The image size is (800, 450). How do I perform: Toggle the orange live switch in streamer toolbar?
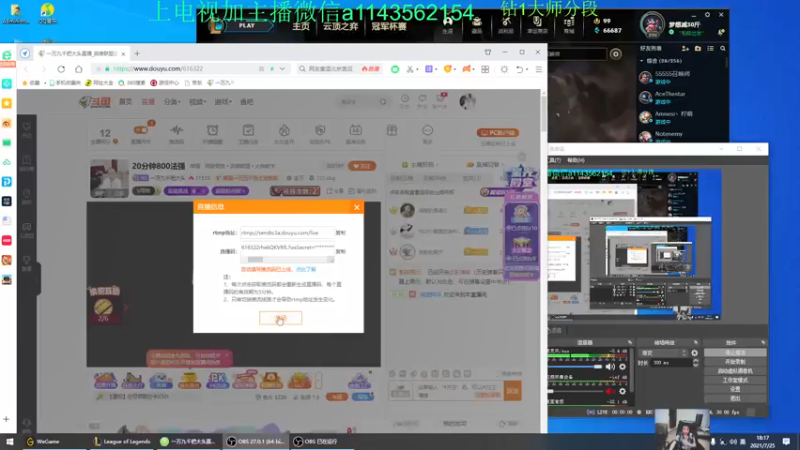[x=140, y=131]
